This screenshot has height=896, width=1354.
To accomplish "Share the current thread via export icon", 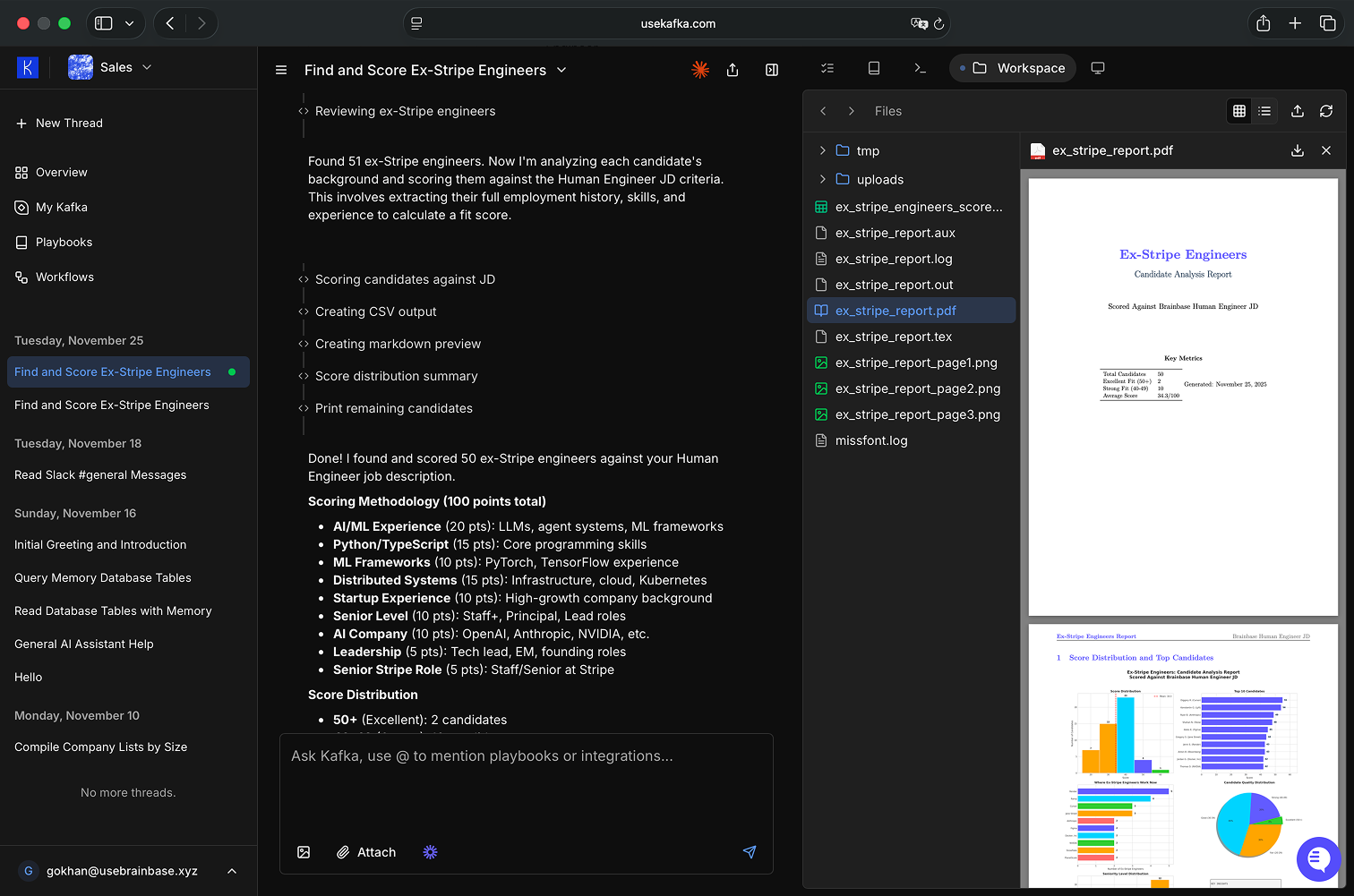I will click(733, 69).
